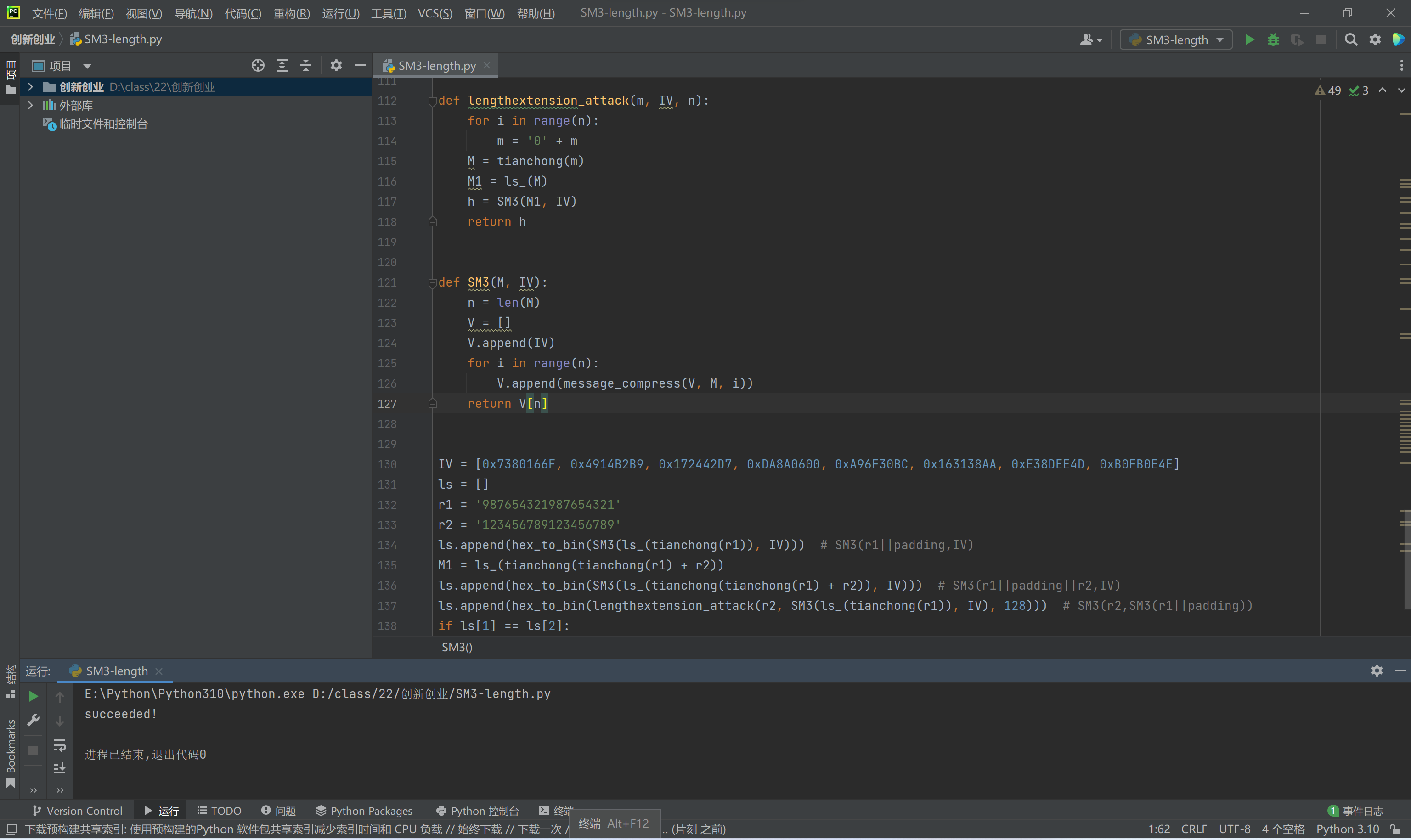Open Search Everywhere magnifier icon
This screenshot has height=840, width=1411.
pyautogui.click(x=1350, y=39)
